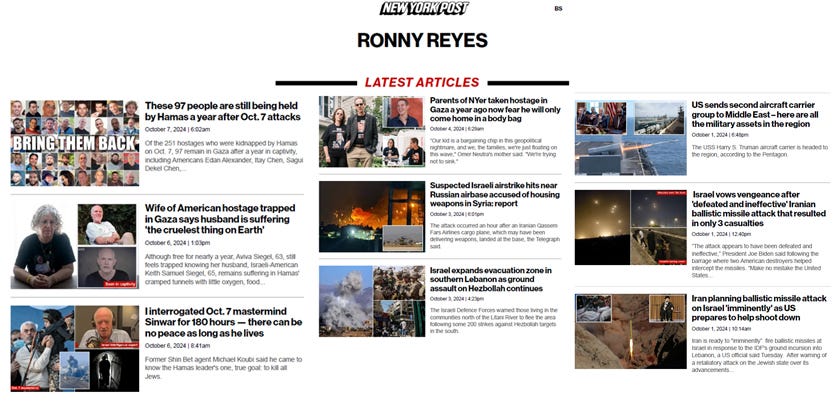Viewport: 837px width, 402px height.
Task: Open the Bring Them Back hostages thumbnail
Action: click(x=75, y=143)
